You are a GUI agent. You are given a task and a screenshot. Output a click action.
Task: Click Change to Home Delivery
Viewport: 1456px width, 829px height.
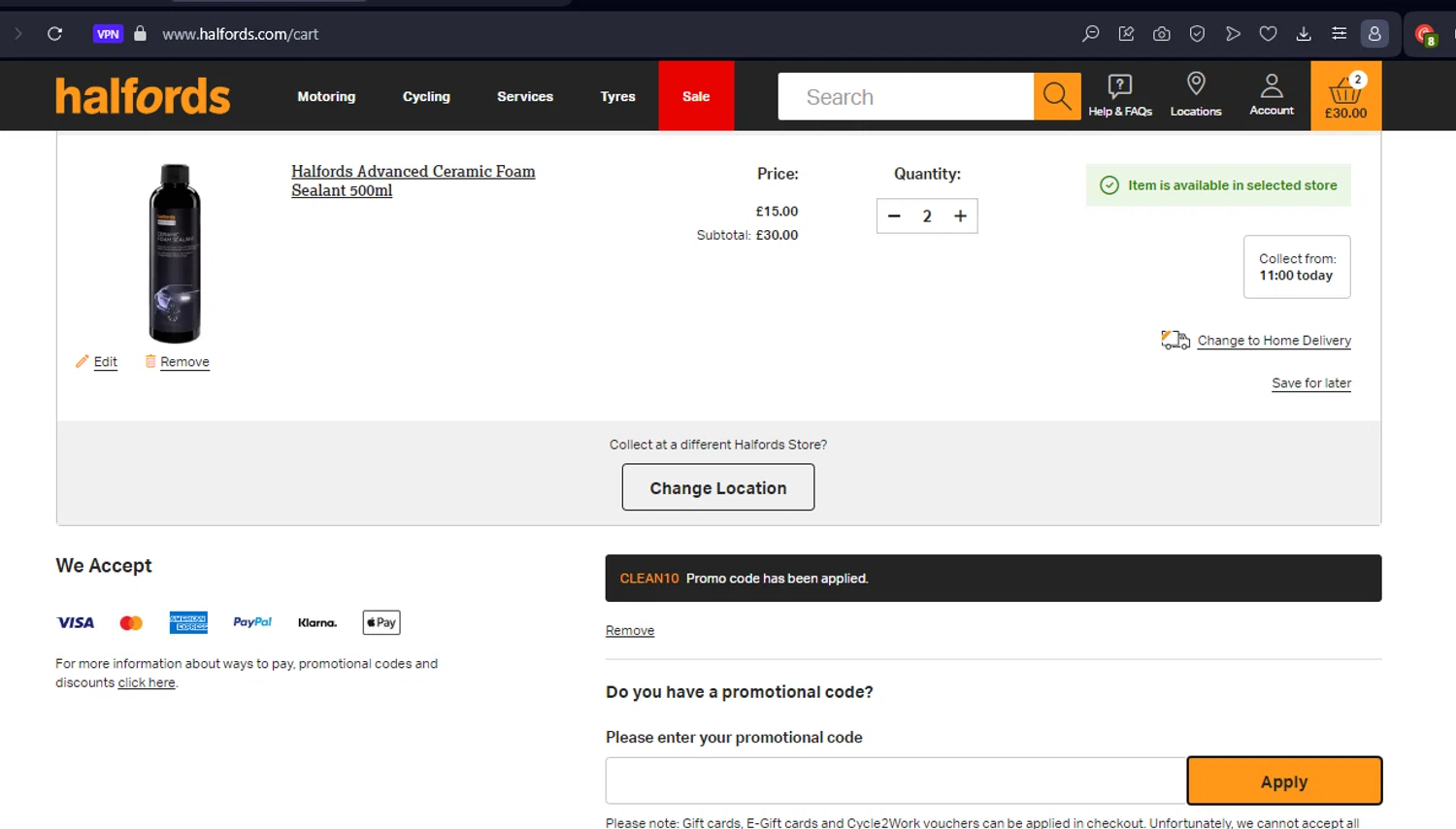pyautogui.click(x=1274, y=340)
